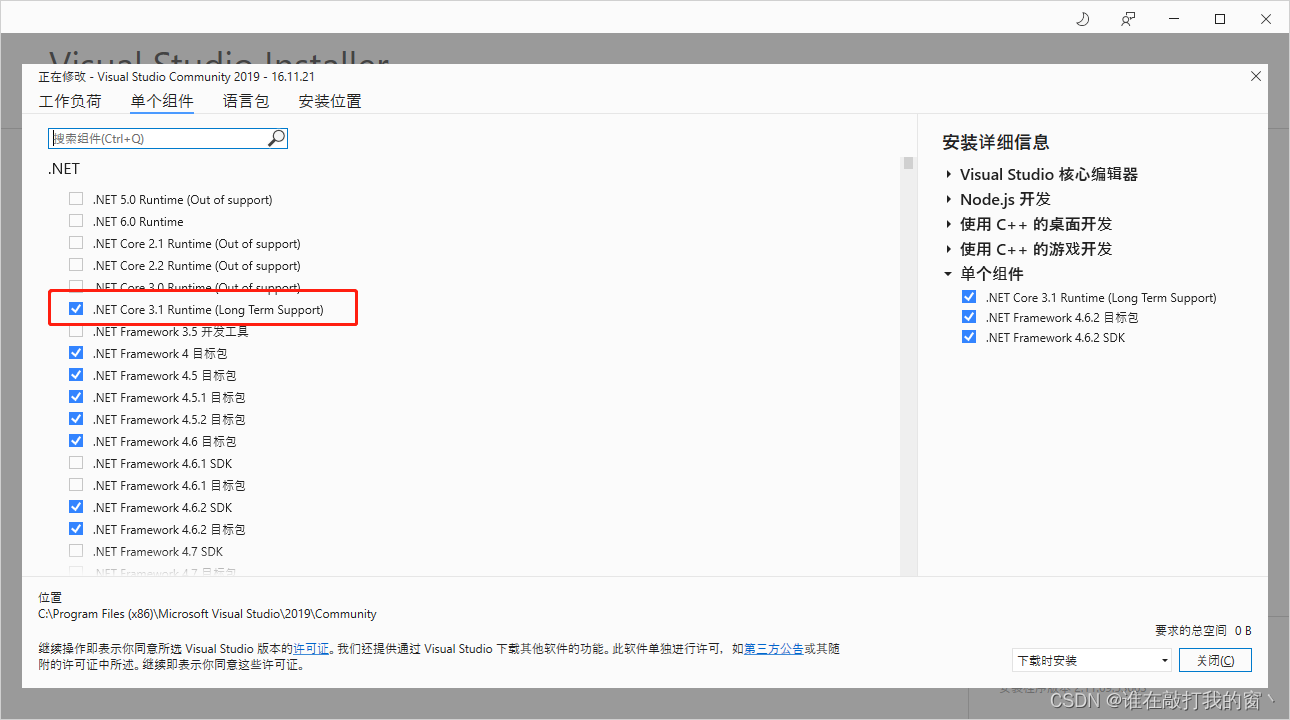This screenshot has height=720, width=1290.
Task: Uncheck .NET Framework 4 目标包
Action: tap(76, 353)
